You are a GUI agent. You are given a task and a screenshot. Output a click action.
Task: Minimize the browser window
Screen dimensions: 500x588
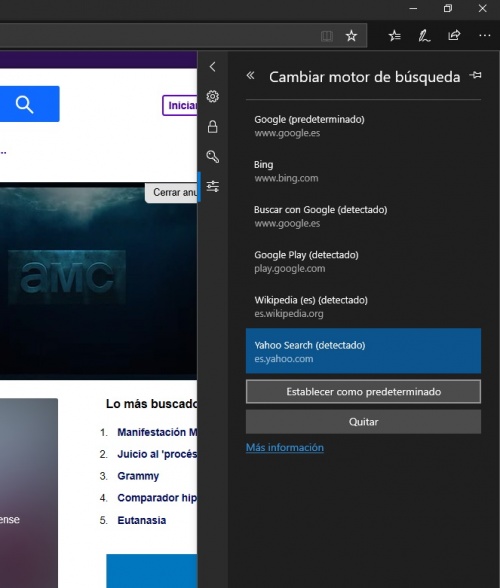coord(413,8)
